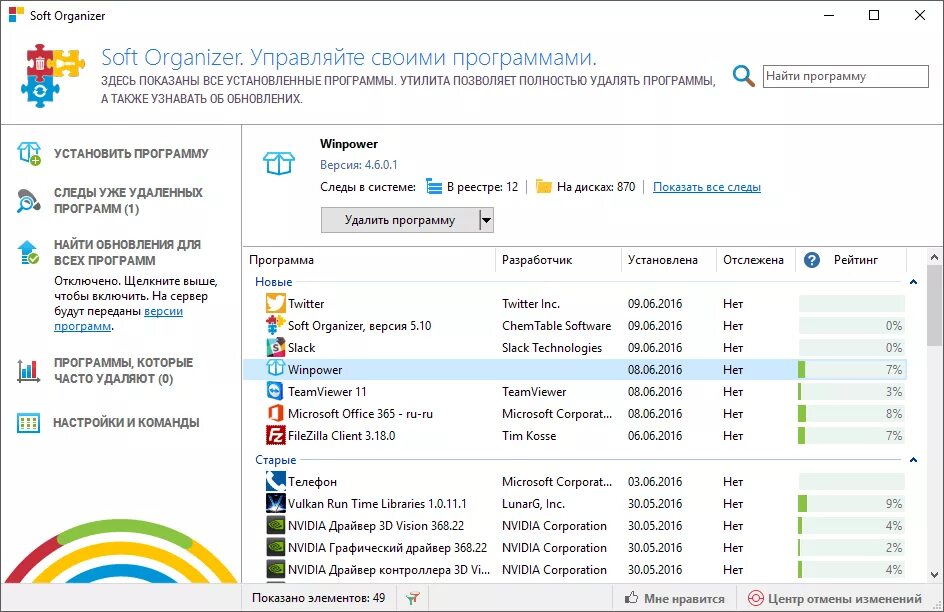The height and width of the screenshot is (612, 944).
Task: Click the disk traces folder icon
Action: [544, 187]
